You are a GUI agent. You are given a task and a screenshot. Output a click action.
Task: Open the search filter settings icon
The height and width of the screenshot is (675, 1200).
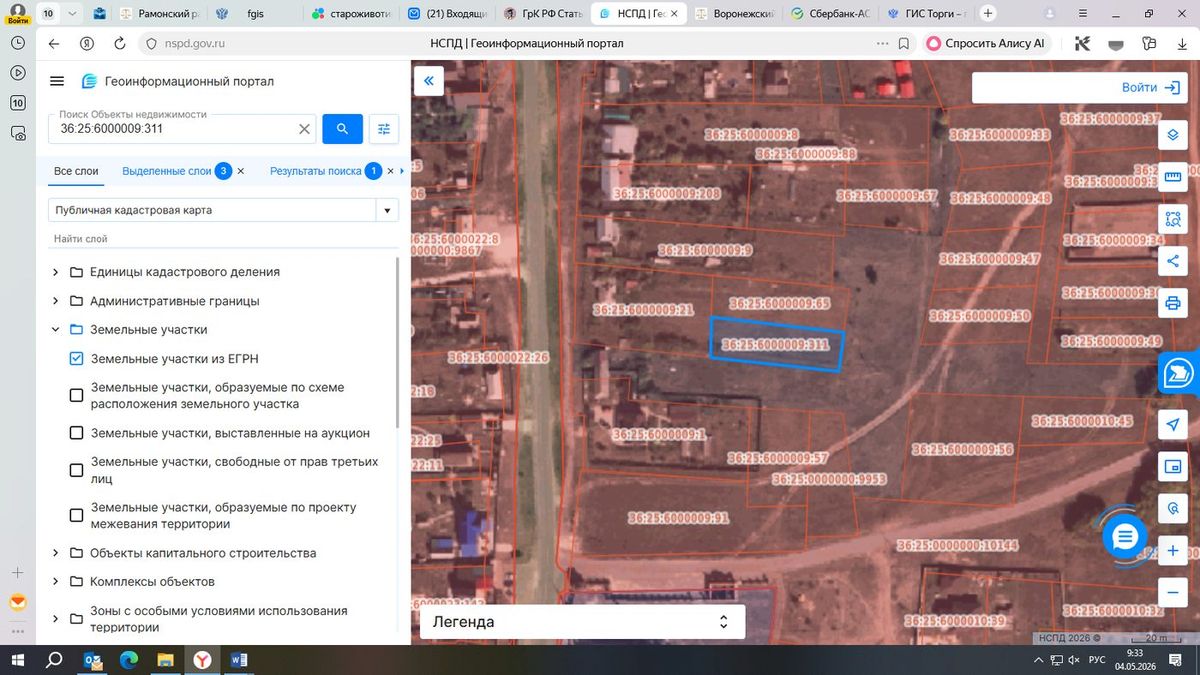[384, 128]
